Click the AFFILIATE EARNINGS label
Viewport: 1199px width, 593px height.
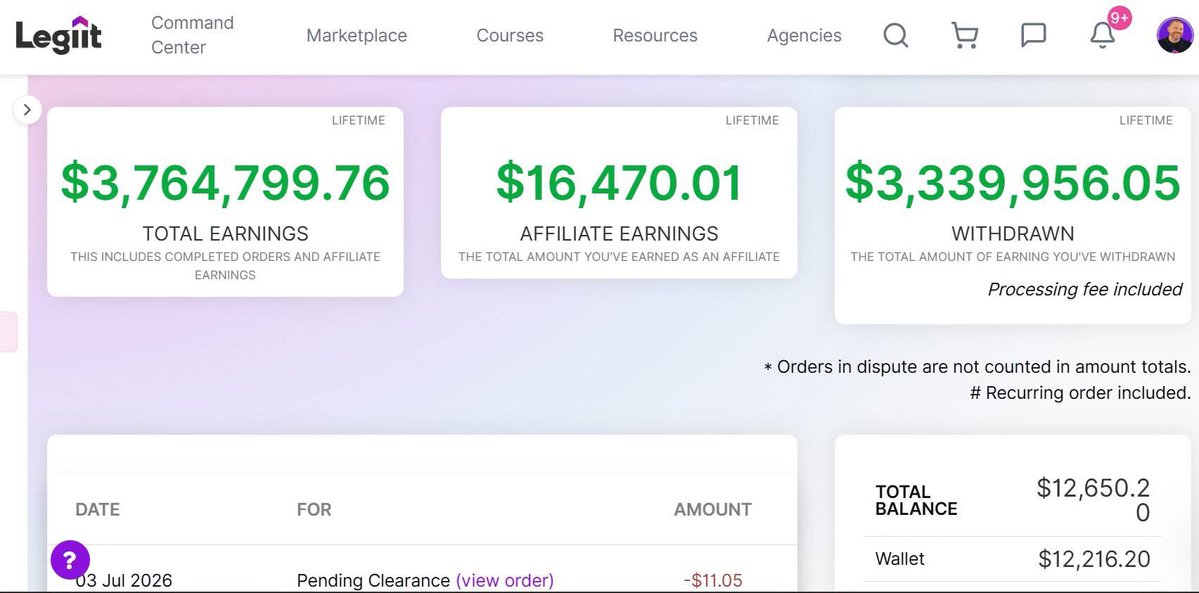click(x=619, y=233)
